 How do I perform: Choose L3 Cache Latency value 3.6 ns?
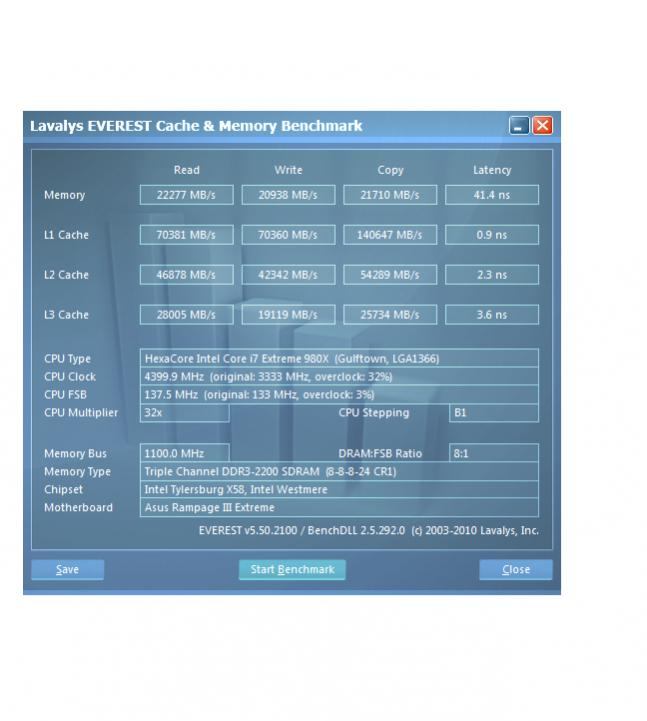pyautogui.click(x=492, y=315)
